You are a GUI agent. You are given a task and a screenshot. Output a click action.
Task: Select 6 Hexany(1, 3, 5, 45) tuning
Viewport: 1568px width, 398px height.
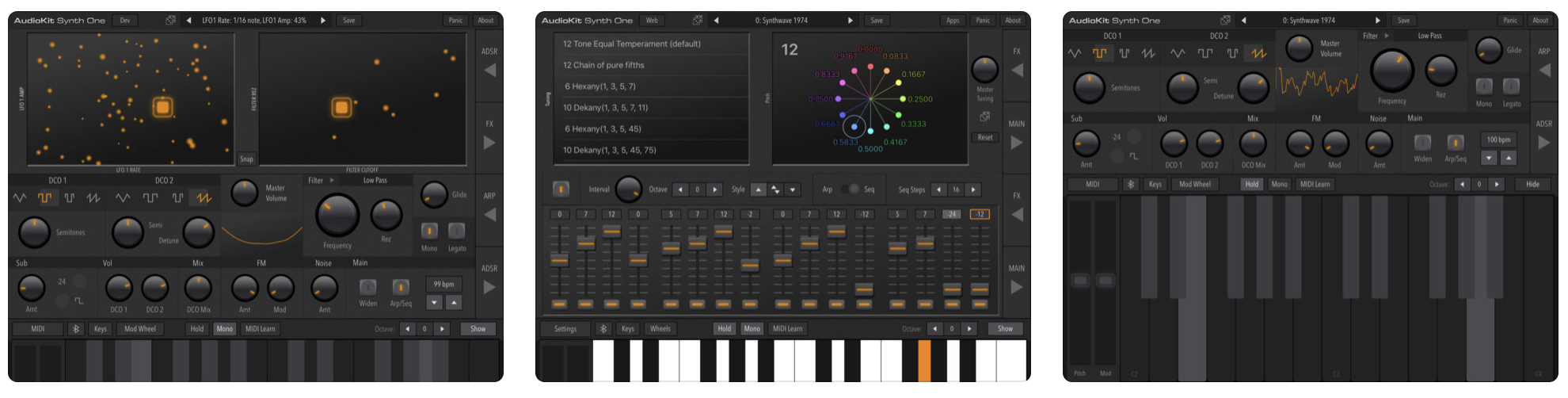click(x=652, y=128)
